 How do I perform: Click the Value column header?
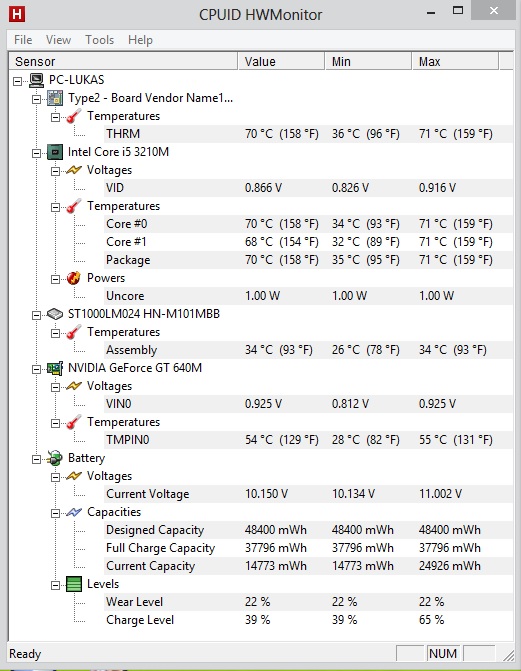click(x=281, y=61)
